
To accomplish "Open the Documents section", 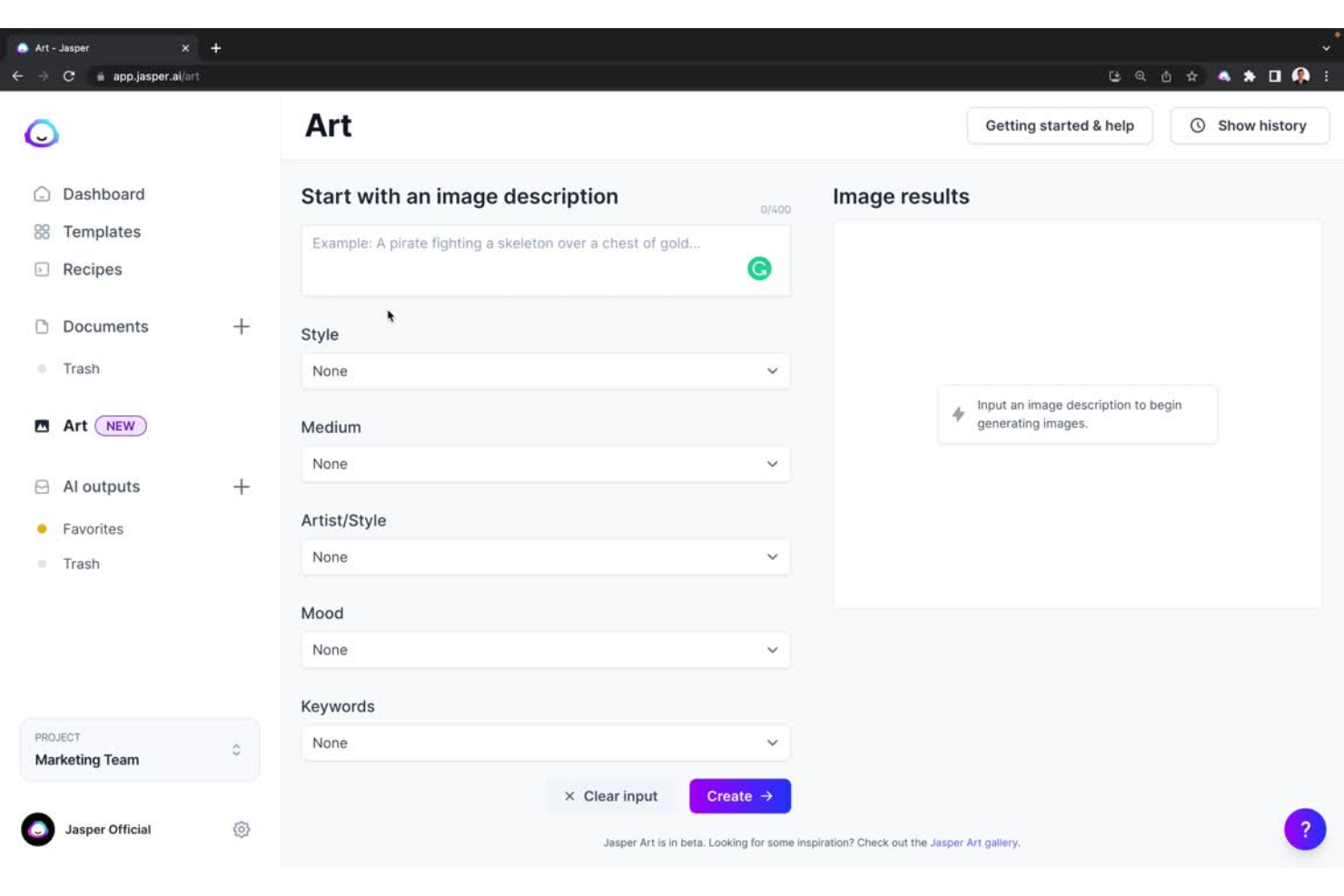I will [105, 327].
